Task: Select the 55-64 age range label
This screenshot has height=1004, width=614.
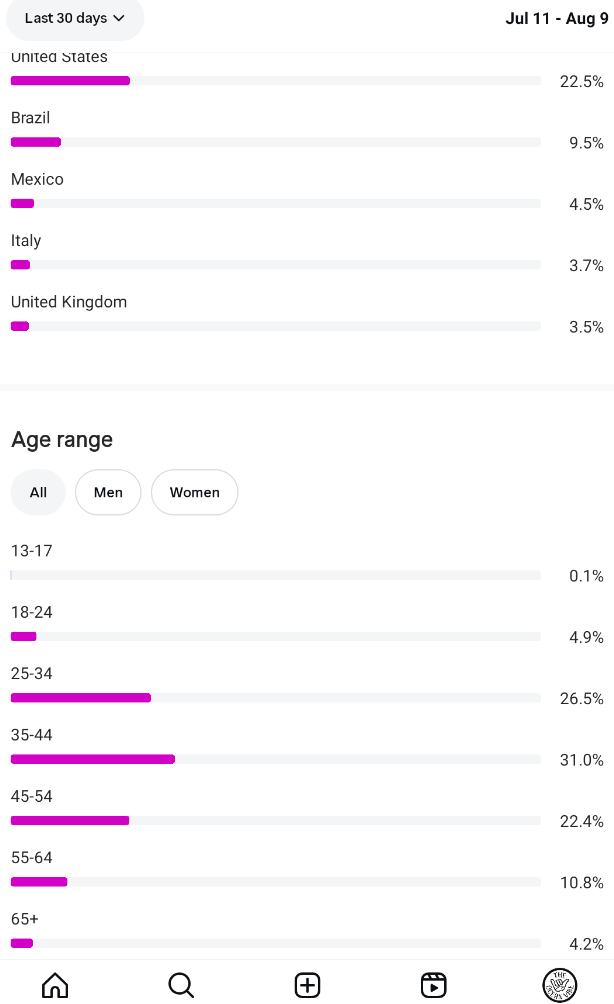Action: click(x=32, y=858)
